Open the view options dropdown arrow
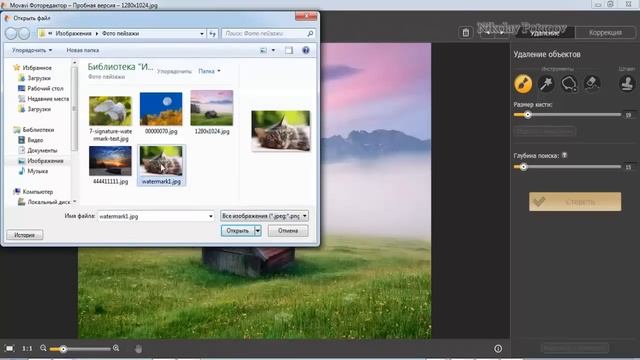The height and width of the screenshot is (360, 640). click(273, 50)
